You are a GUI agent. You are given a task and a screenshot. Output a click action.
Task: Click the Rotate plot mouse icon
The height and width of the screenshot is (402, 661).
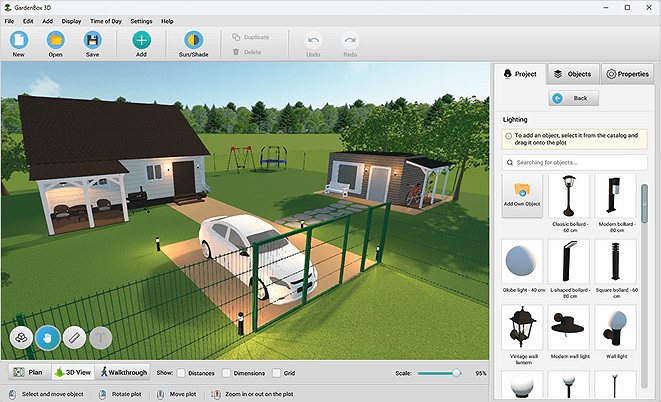coord(102,394)
